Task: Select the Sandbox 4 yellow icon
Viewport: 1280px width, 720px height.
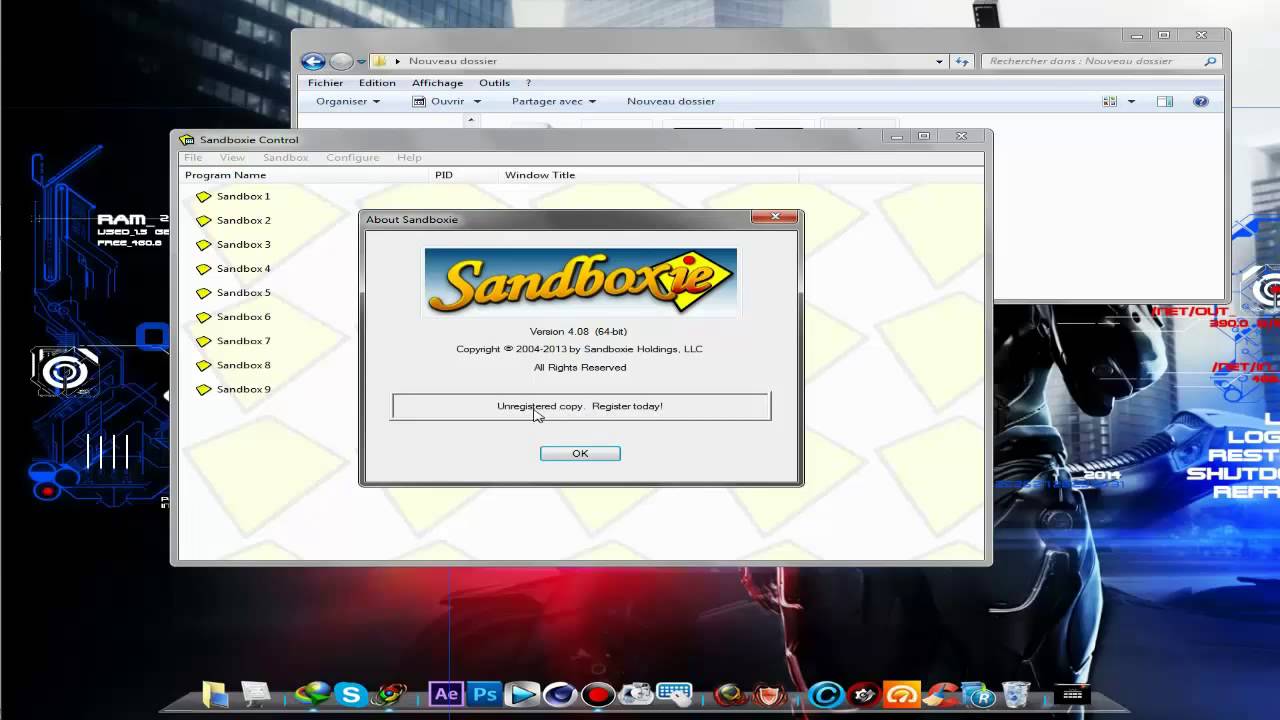Action: 204,269
